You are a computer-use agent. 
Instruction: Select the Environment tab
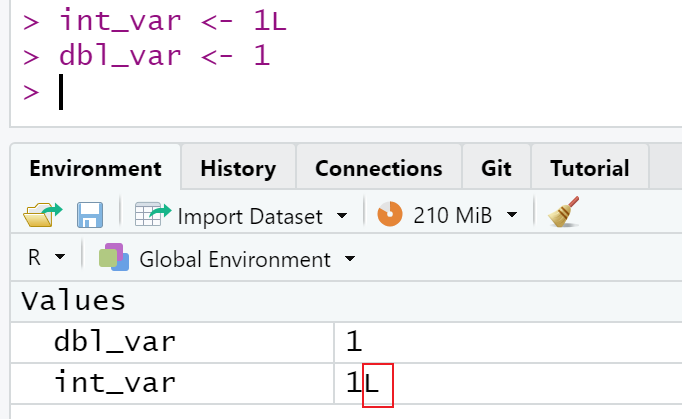[96, 168]
